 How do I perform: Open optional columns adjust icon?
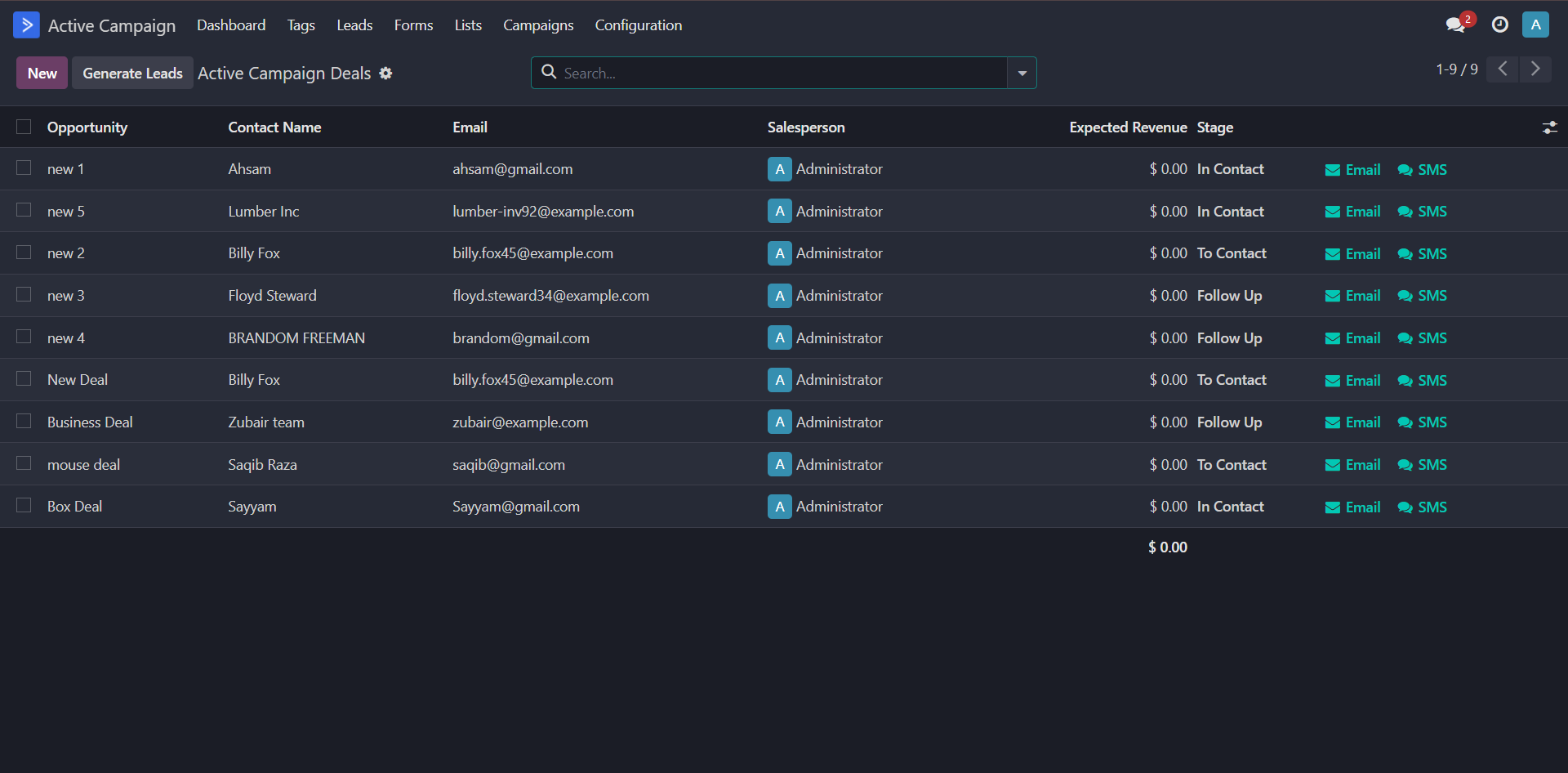coord(1549,127)
